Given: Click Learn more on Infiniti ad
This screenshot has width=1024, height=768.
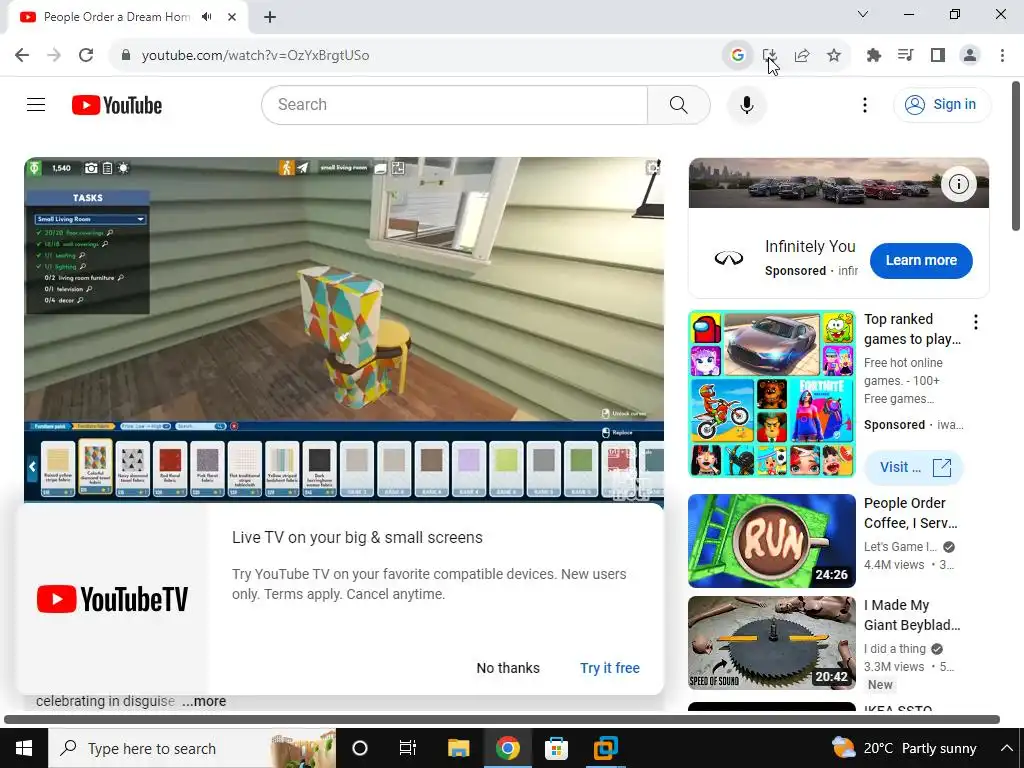Looking at the screenshot, I should (921, 260).
